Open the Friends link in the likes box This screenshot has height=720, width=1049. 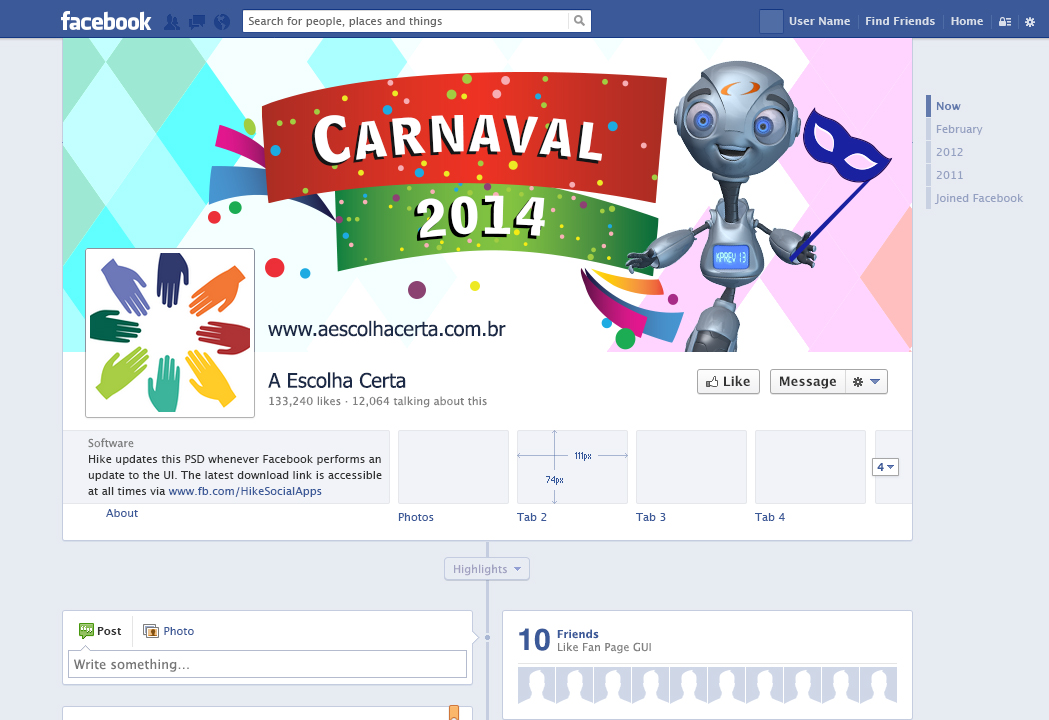pyautogui.click(x=577, y=634)
